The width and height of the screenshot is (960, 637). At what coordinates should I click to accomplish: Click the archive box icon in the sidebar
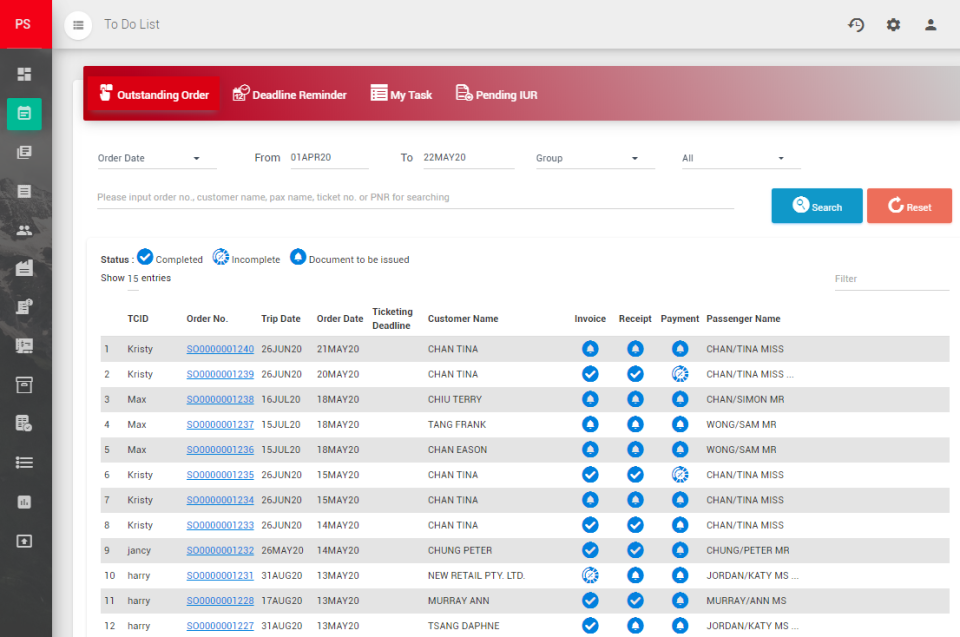coord(24,384)
